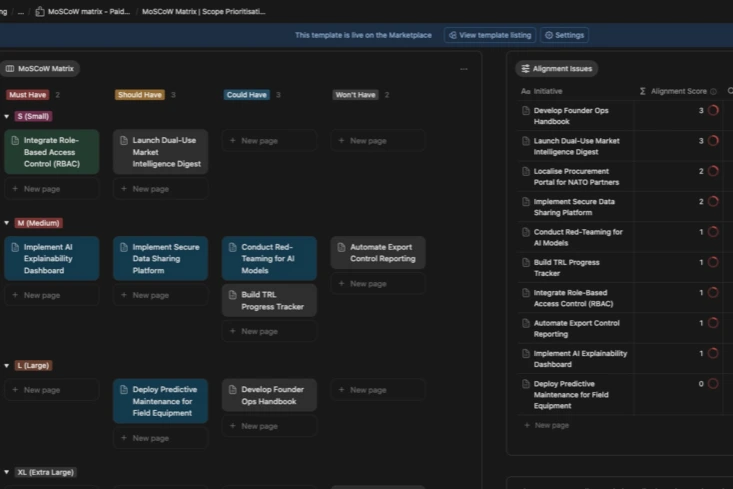This screenshot has height=489, width=733.
Task: Collapse the L (Large) group
Action: point(7,366)
